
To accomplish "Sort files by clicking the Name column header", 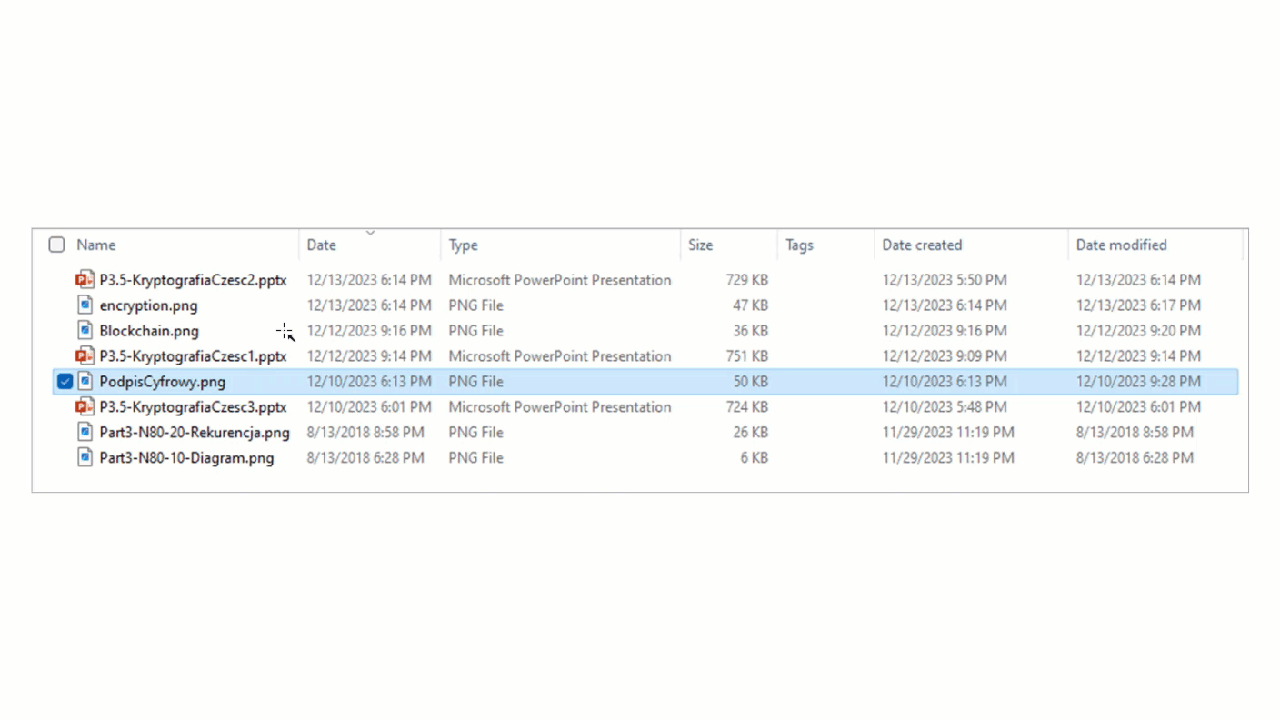I will 96,245.
